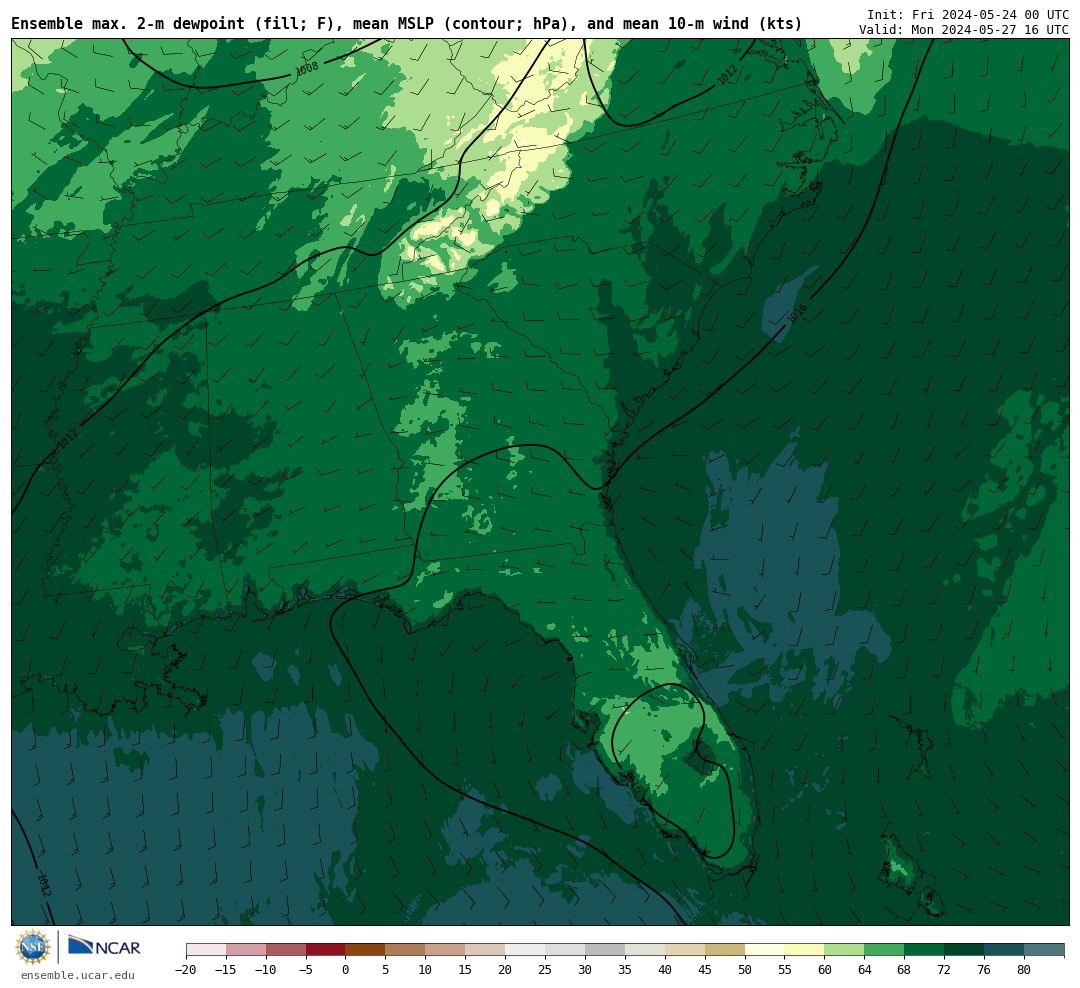Click the ensemble.ucar.edu text
Viewport: 1080px width, 988px height.
coord(78,975)
